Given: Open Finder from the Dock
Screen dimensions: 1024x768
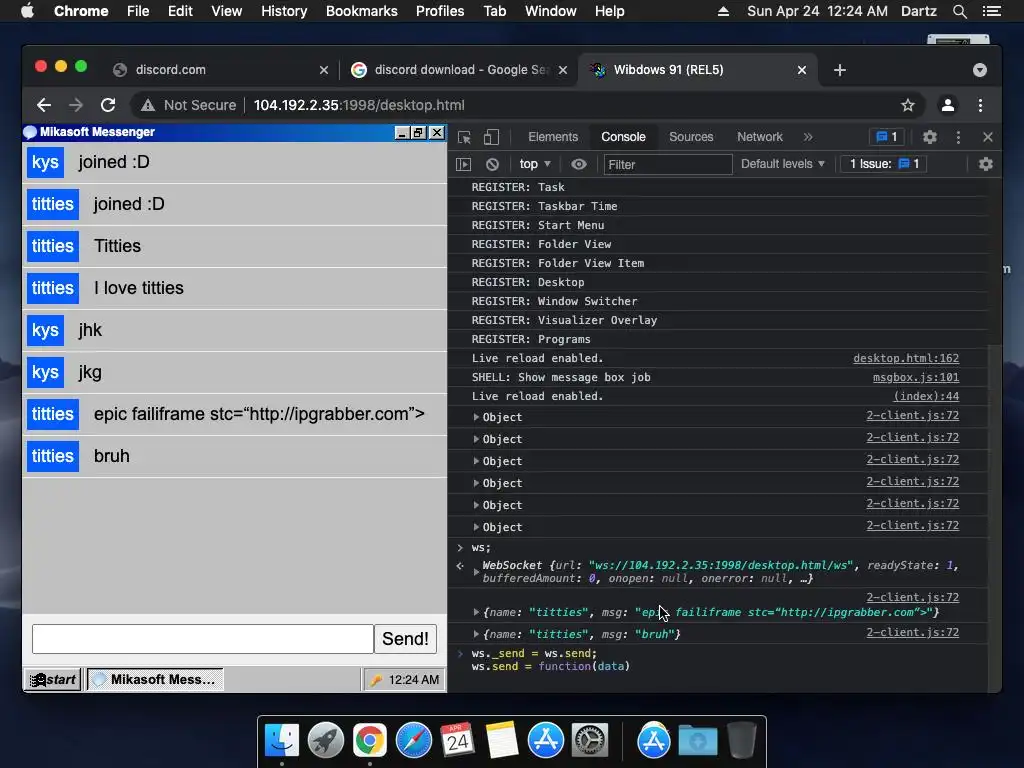Looking at the screenshot, I should click(x=281, y=741).
